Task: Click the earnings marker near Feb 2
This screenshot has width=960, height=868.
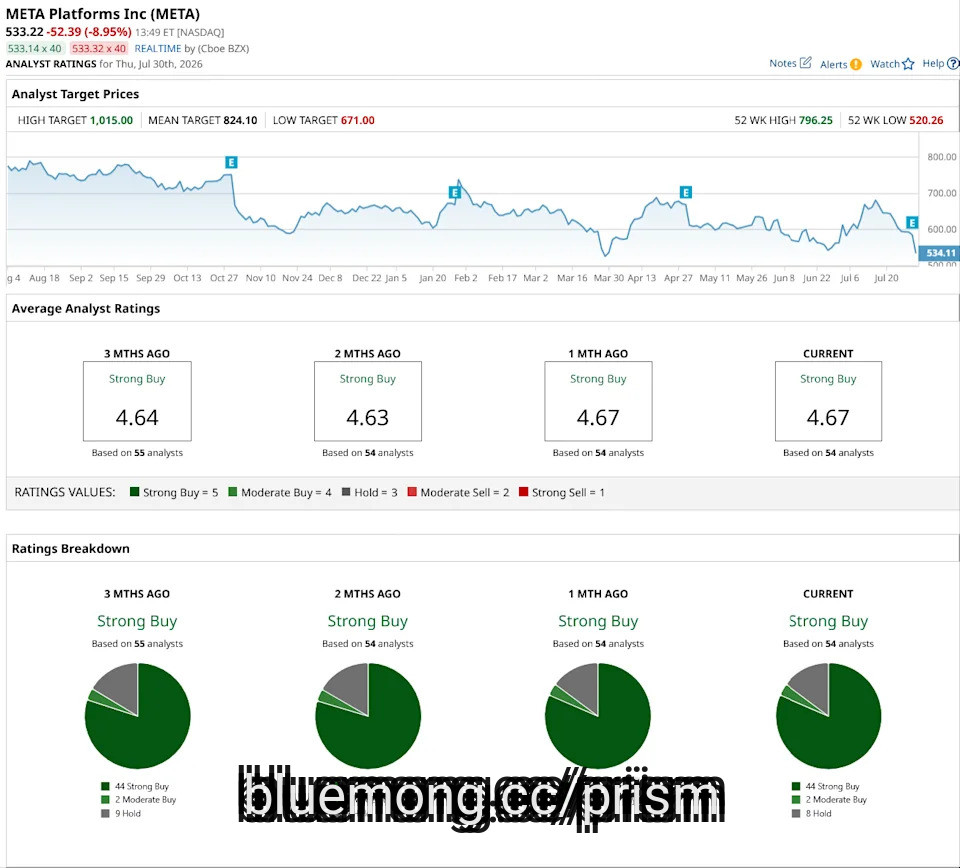Action: 454,193
